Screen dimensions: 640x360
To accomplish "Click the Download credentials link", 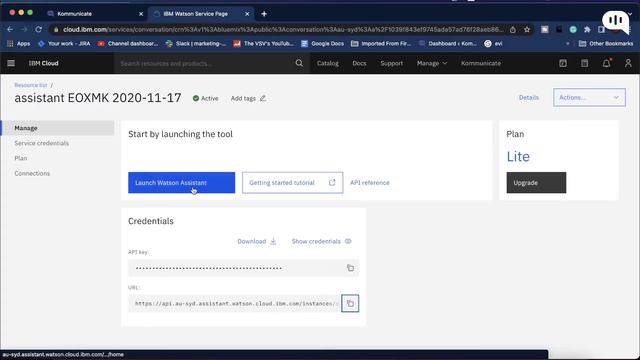I will click(257, 242).
